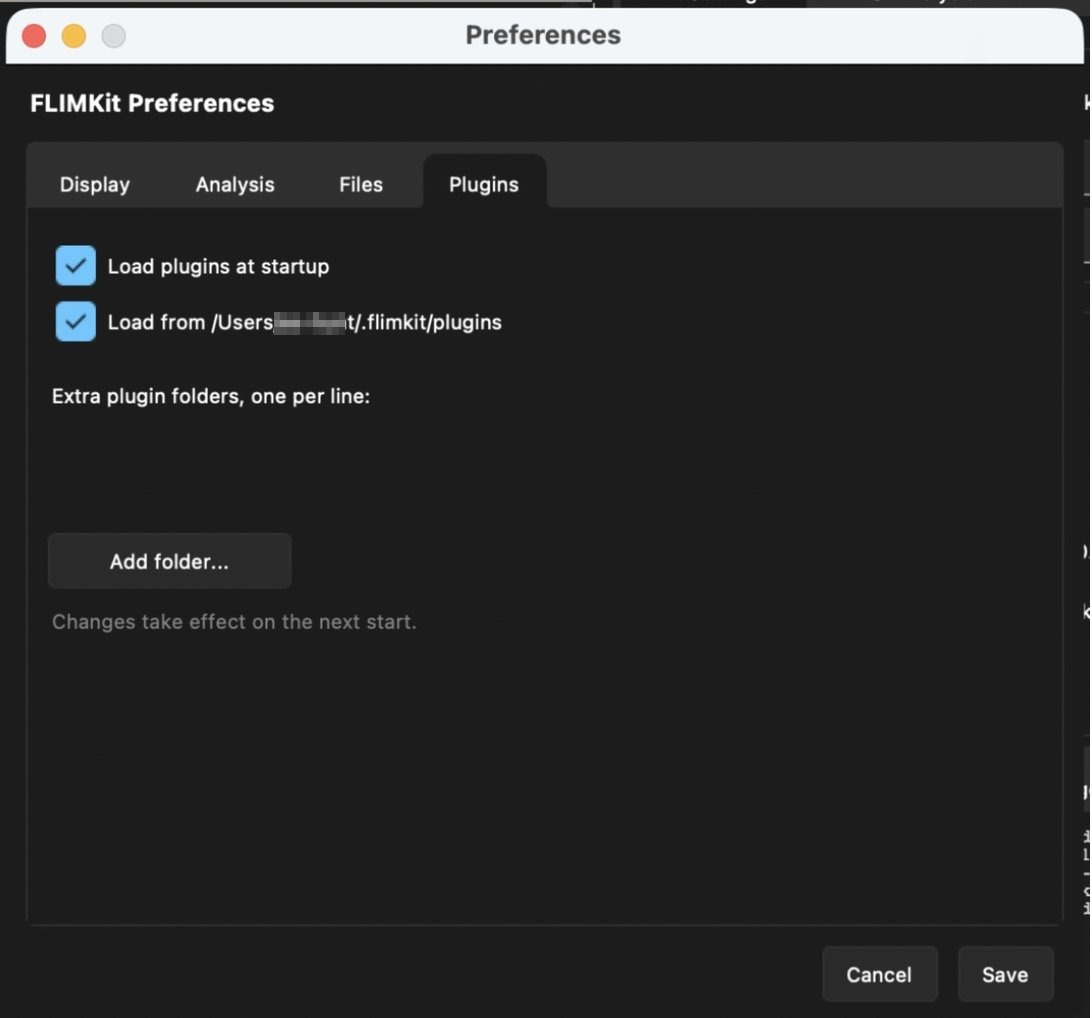Screen dimensions: 1092x1018
Task: Save the preferences
Action: (x=1006, y=974)
